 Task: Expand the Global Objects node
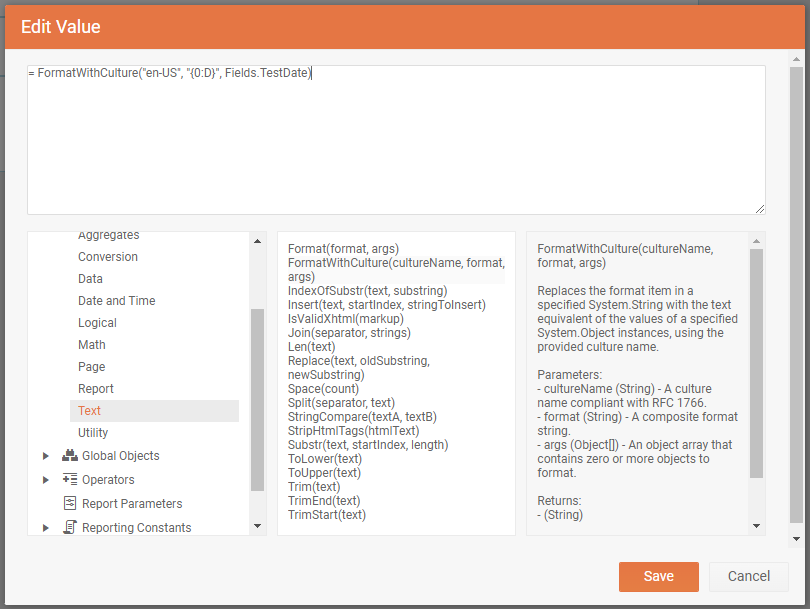pyautogui.click(x=46, y=456)
